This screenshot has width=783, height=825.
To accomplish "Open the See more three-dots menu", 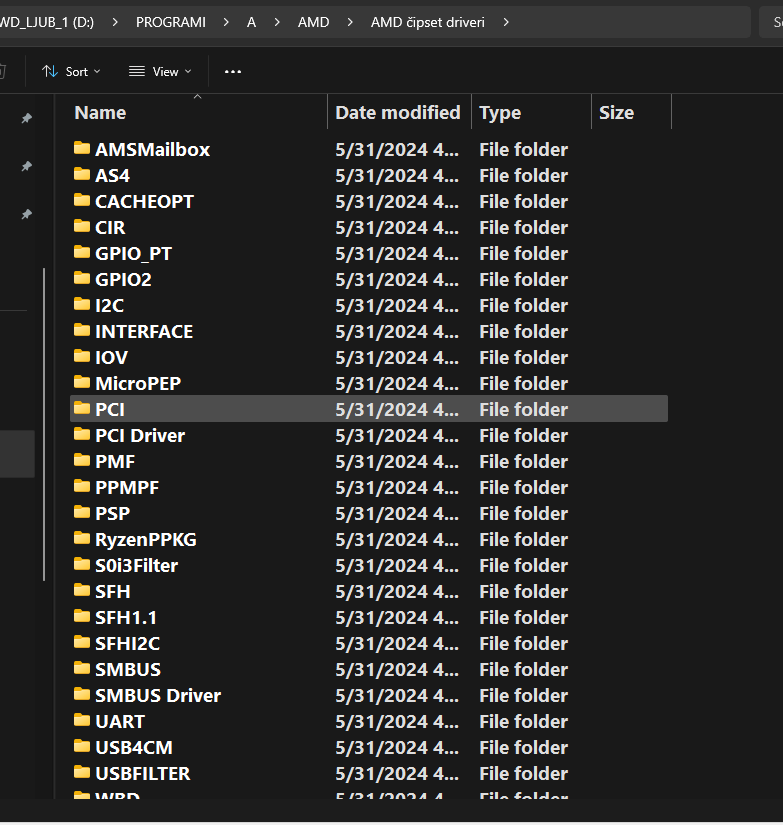I will tap(233, 71).
